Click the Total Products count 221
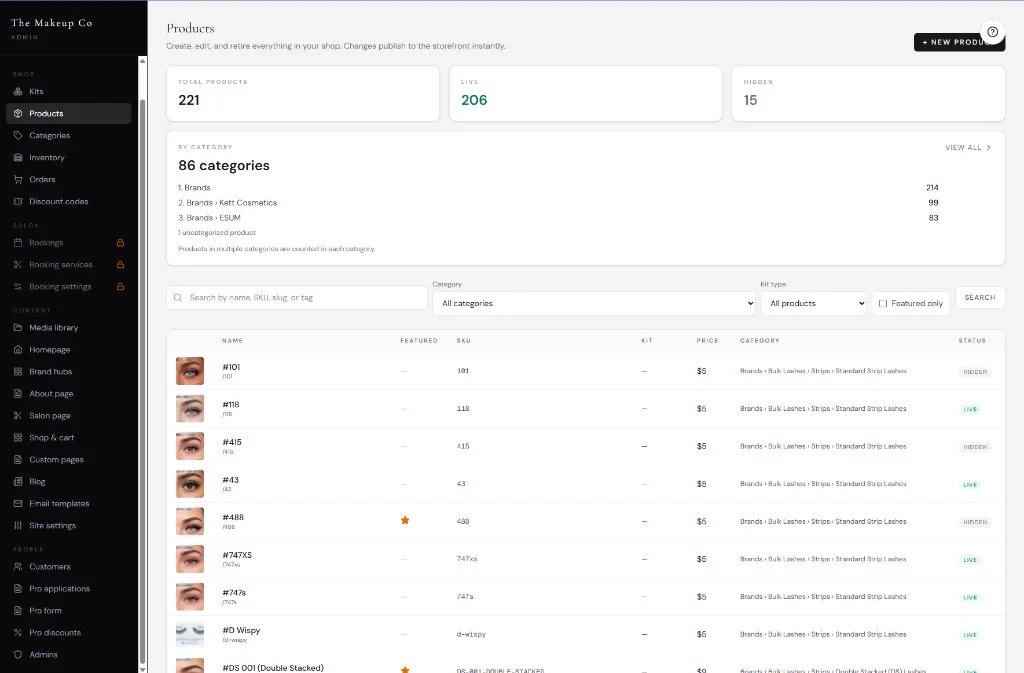1024x673 pixels. coord(189,101)
